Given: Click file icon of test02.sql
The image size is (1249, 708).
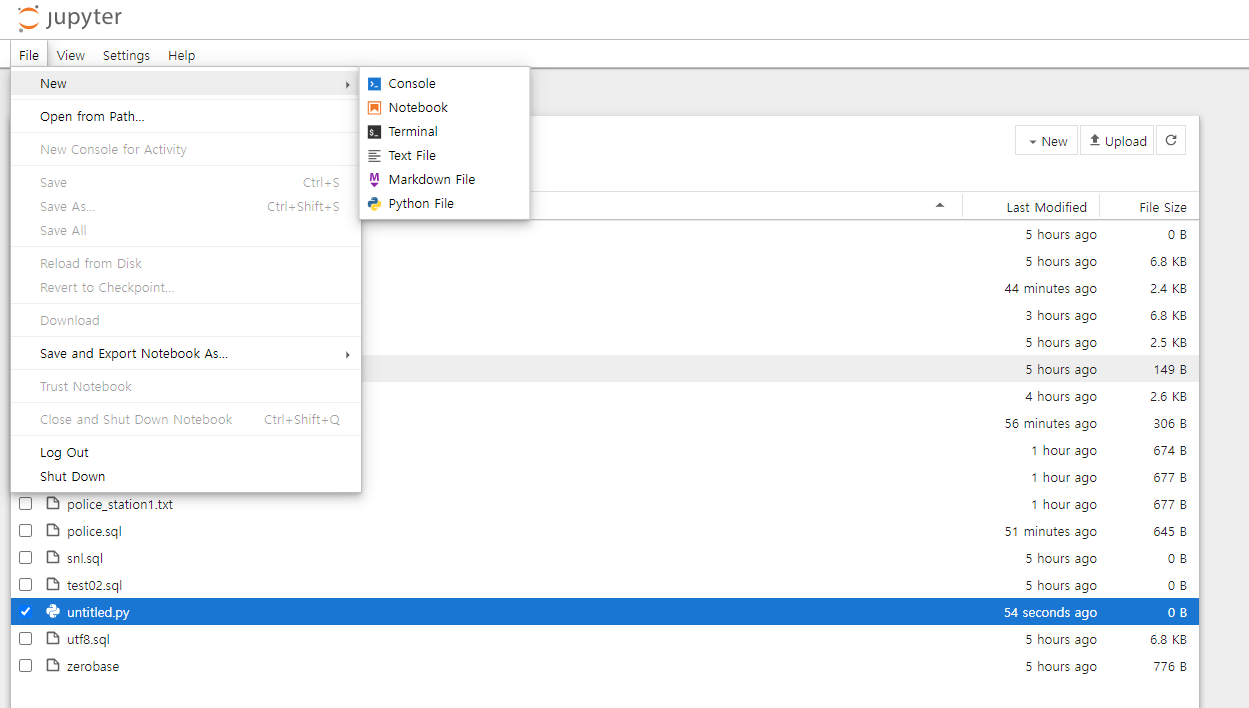Looking at the screenshot, I should click(53, 585).
